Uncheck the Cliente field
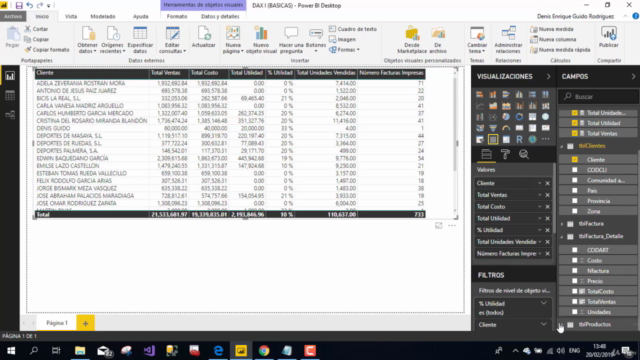Screen dimensions: 640x360 pos(575,160)
